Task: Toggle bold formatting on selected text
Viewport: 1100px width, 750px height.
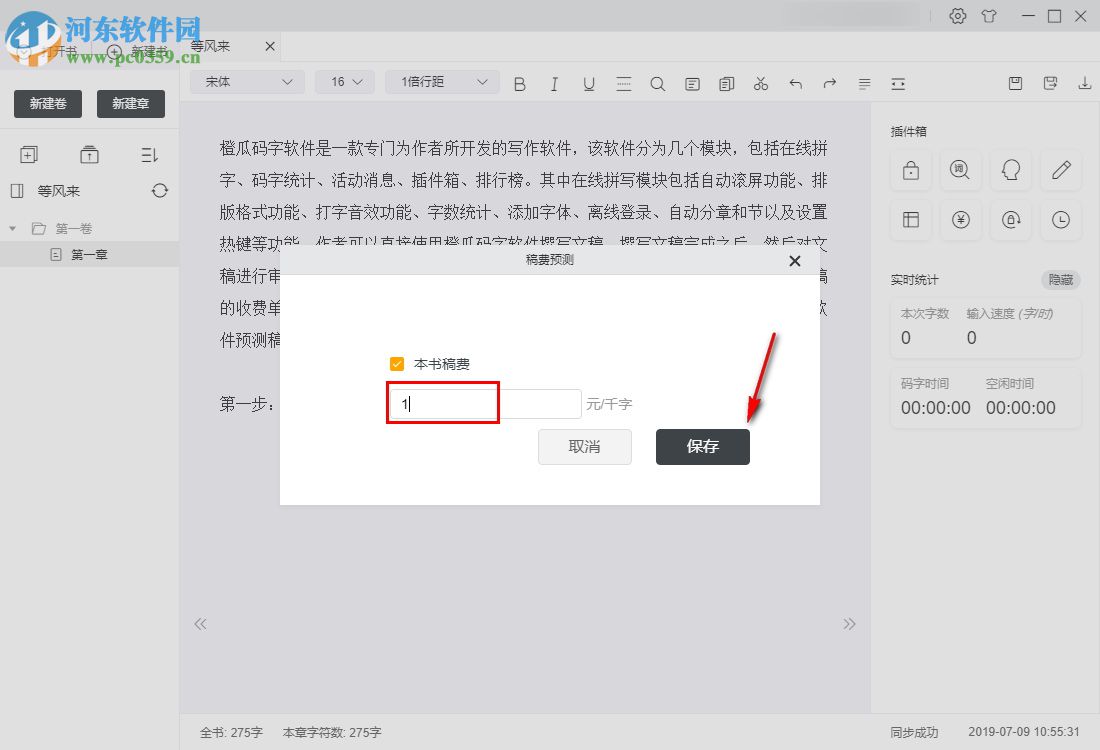Action: coord(519,83)
